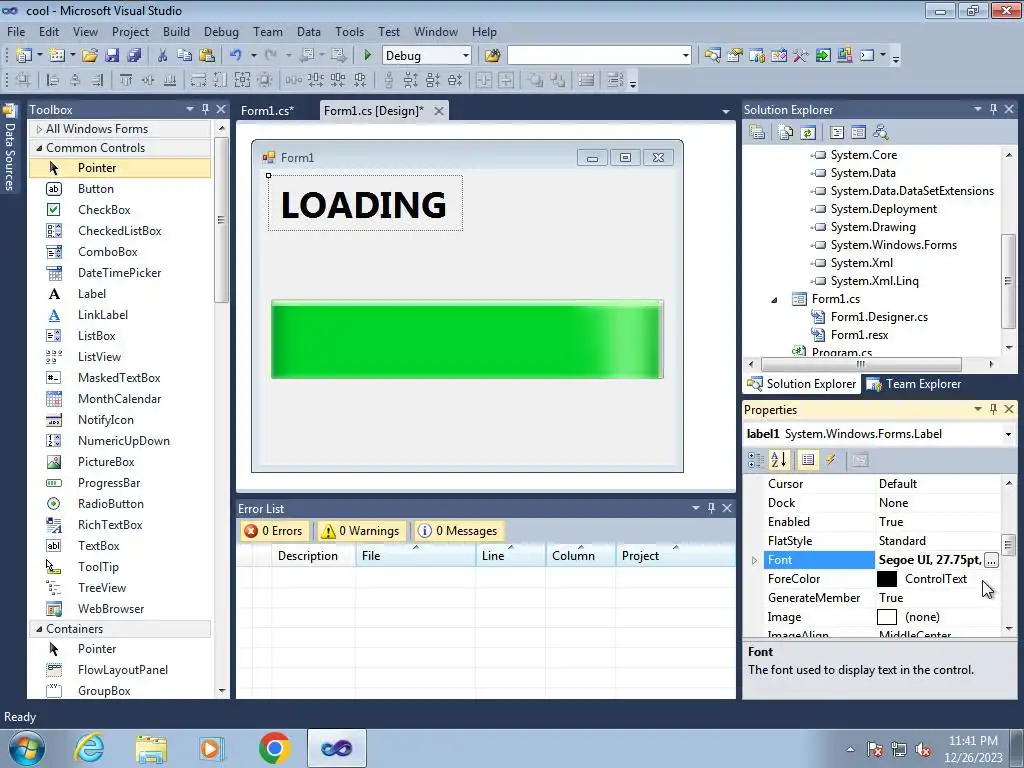This screenshot has width=1024, height=768.
Task: Select the Button control in Toolbox
Action: [96, 189]
